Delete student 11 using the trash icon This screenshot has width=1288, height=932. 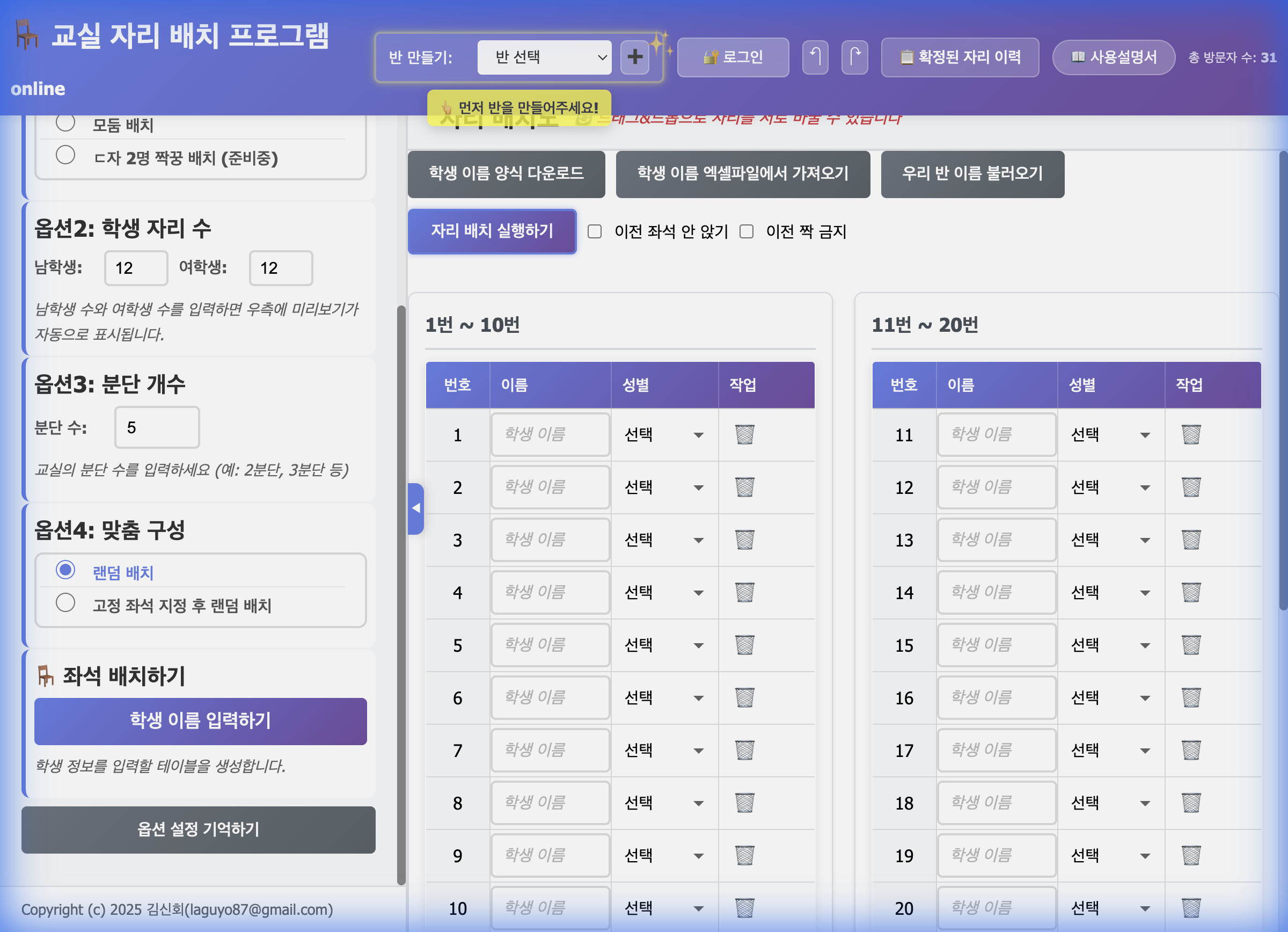1190,434
